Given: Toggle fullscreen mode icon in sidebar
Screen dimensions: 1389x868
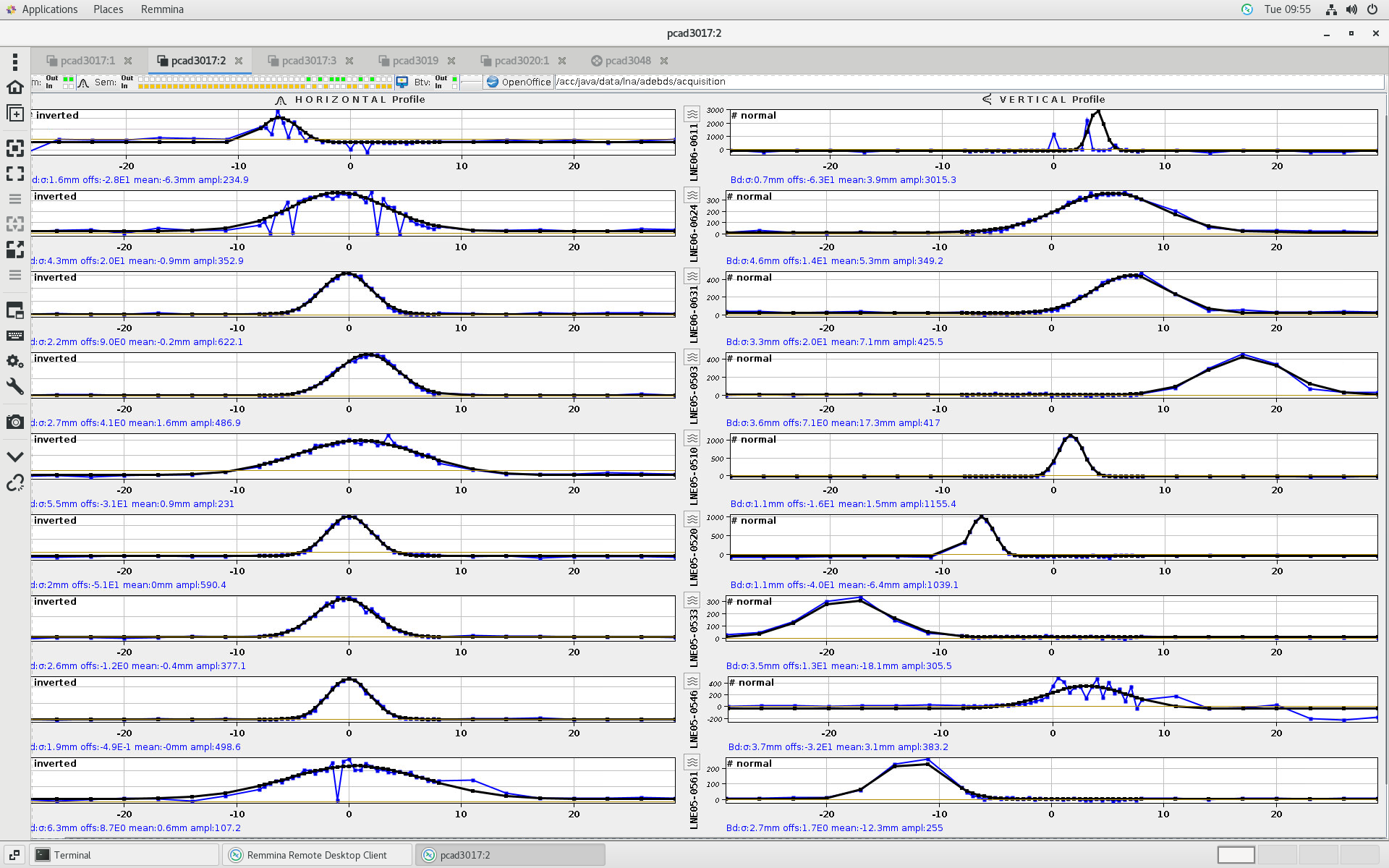Looking at the screenshot, I should 14,174.
